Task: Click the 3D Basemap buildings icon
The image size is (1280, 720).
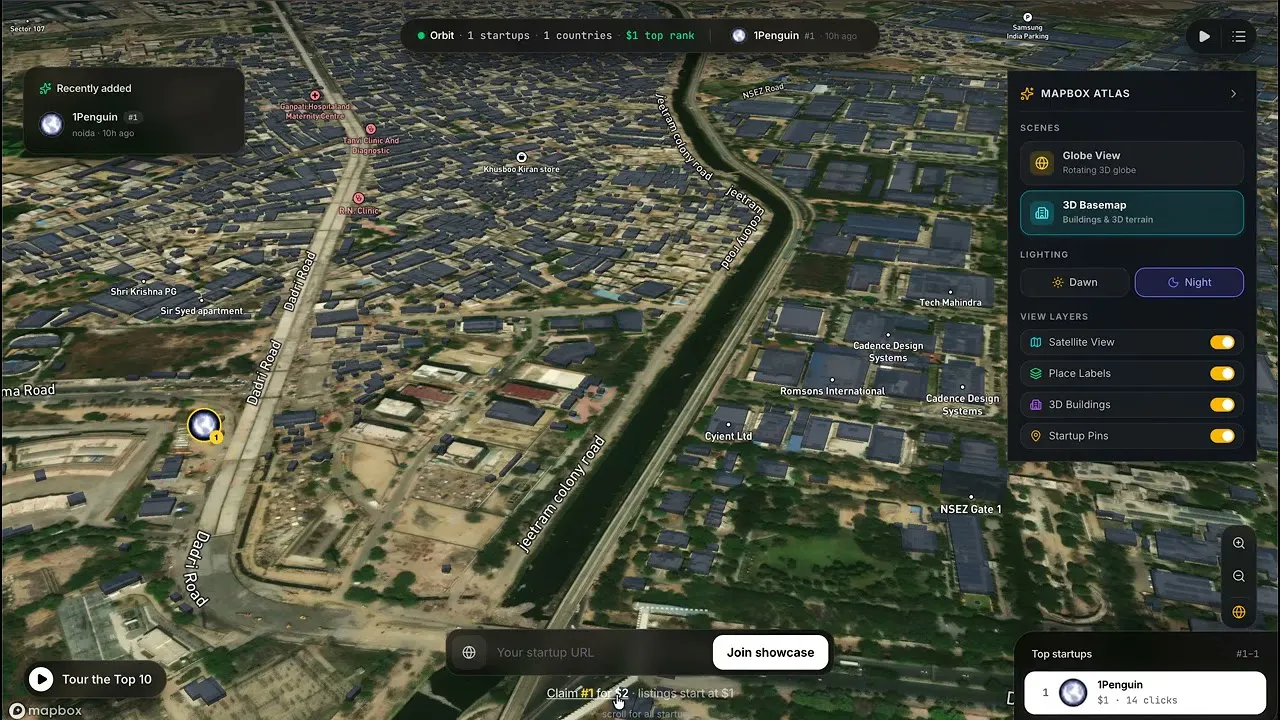Action: point(1042,212)
